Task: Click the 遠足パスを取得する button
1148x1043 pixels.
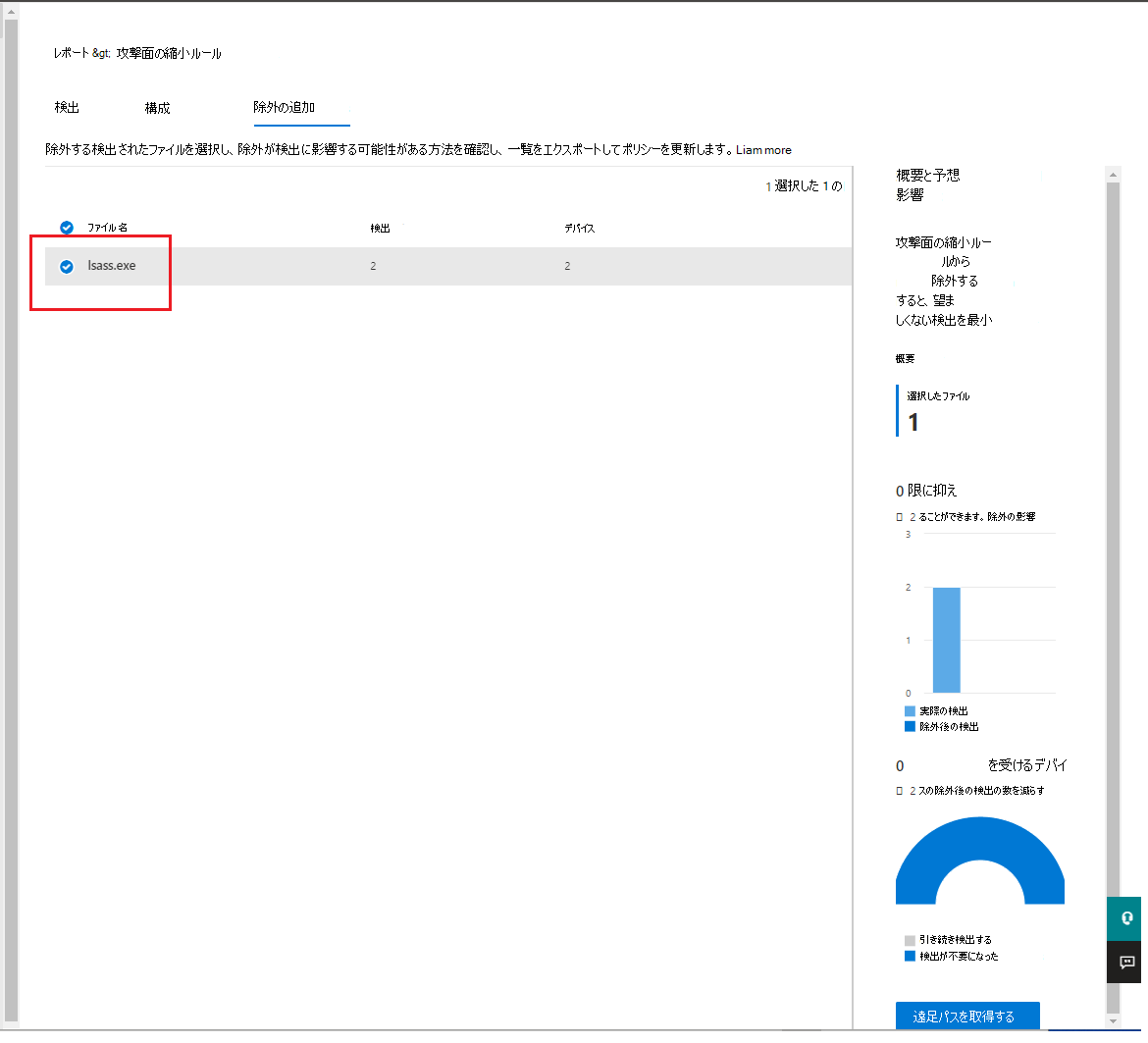Action: click(x=966, y=1017)
